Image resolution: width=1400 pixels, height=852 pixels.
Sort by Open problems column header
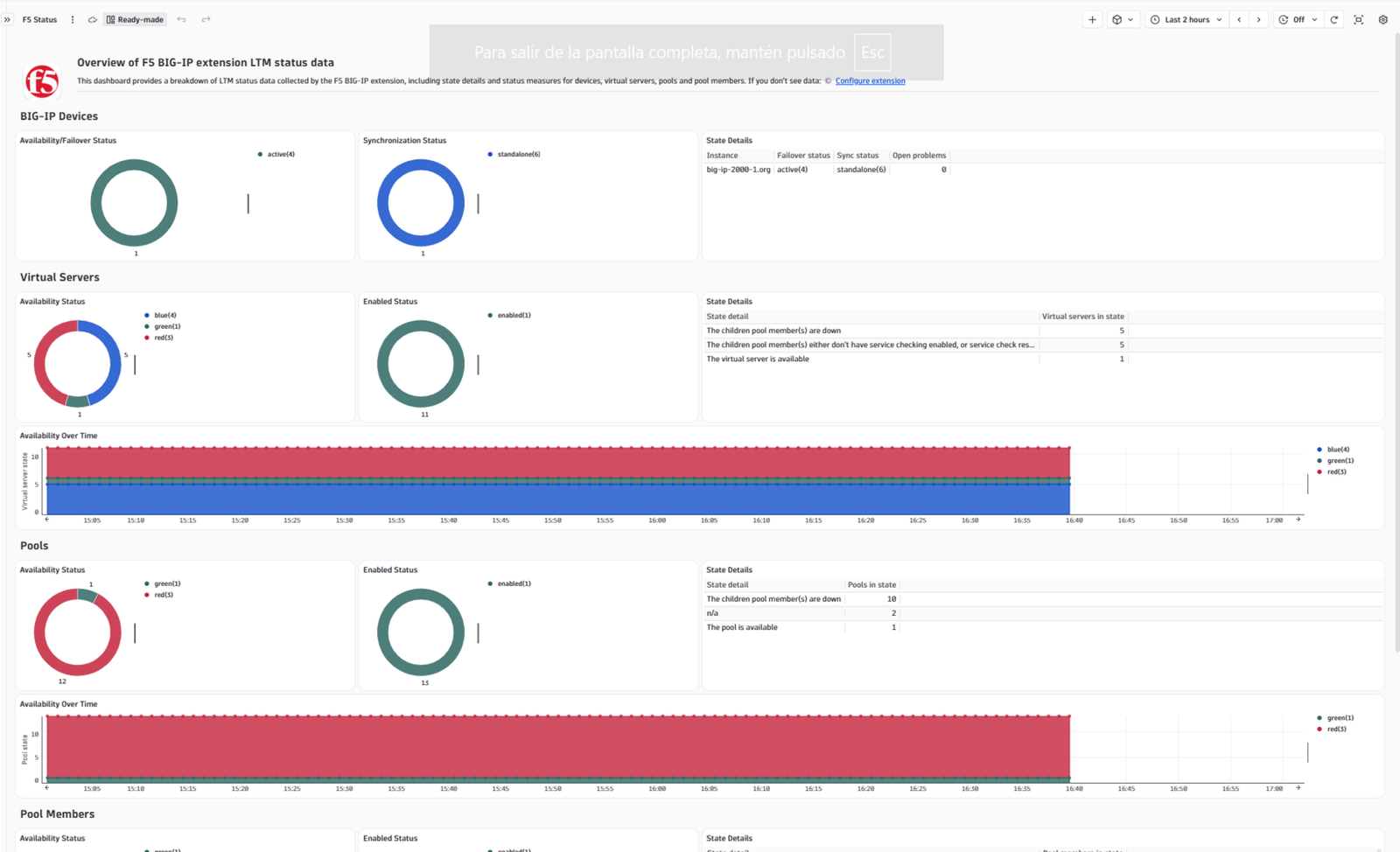pyautogui.click(x=919, y=156)
